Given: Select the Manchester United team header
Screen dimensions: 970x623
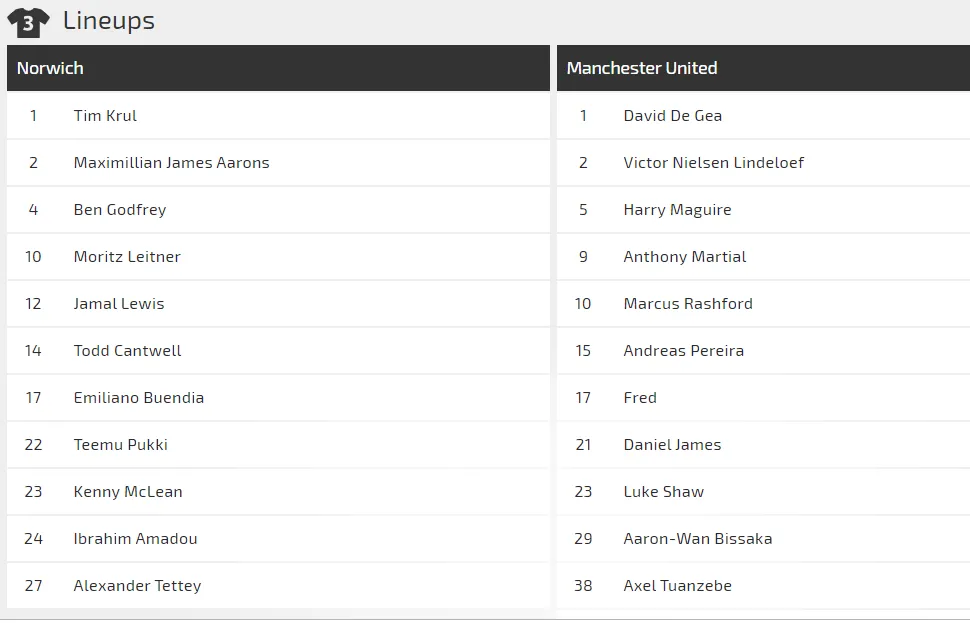Looking at the screenshot, I should (641, 68).
